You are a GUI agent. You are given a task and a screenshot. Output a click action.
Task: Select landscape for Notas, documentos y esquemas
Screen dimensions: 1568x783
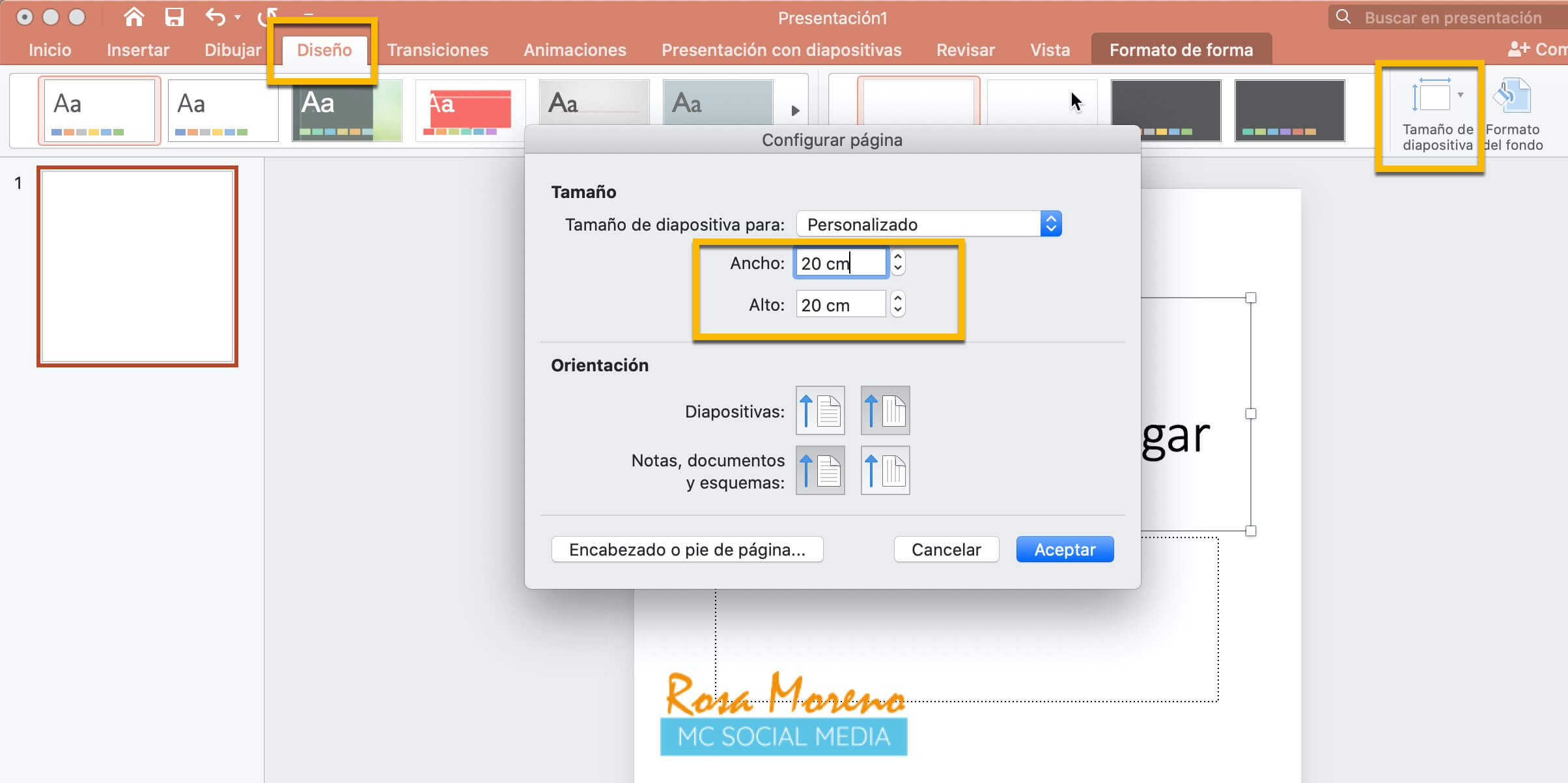tap(885, 470)
